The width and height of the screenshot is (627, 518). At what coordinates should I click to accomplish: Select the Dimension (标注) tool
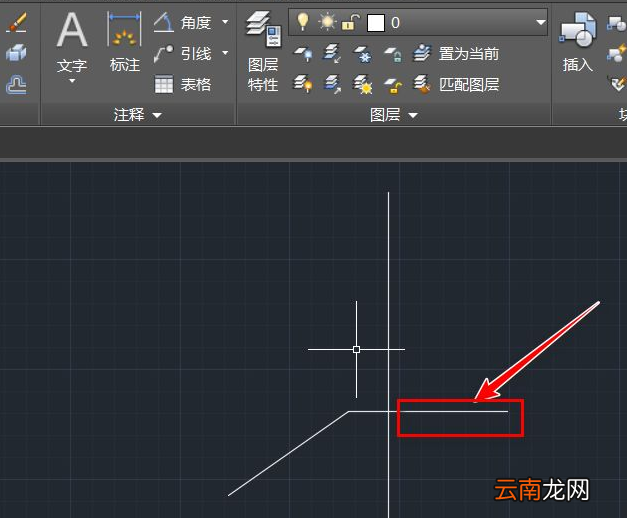coord(124,42)
